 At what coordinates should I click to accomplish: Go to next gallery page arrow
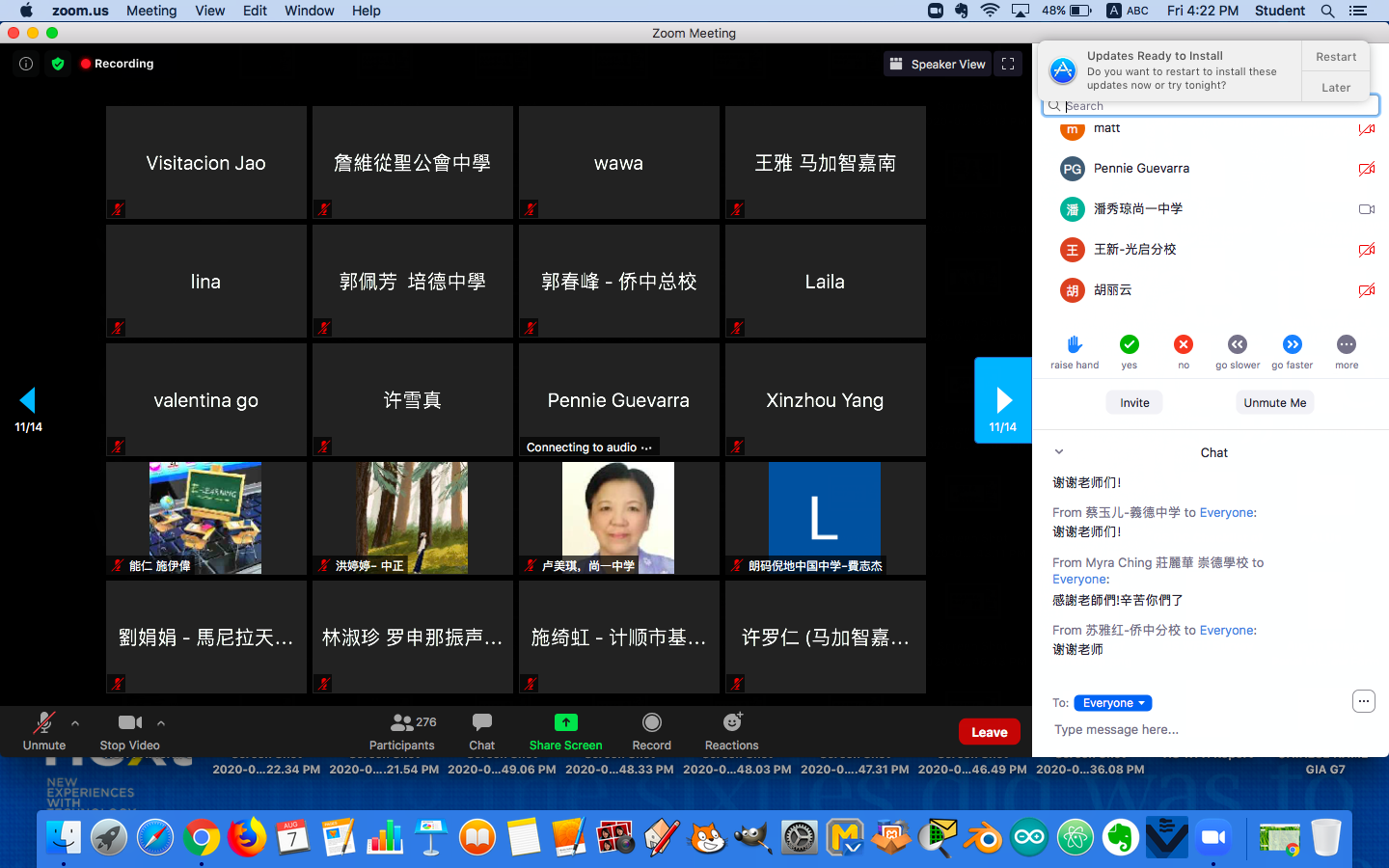click(x=1003, y=400)
